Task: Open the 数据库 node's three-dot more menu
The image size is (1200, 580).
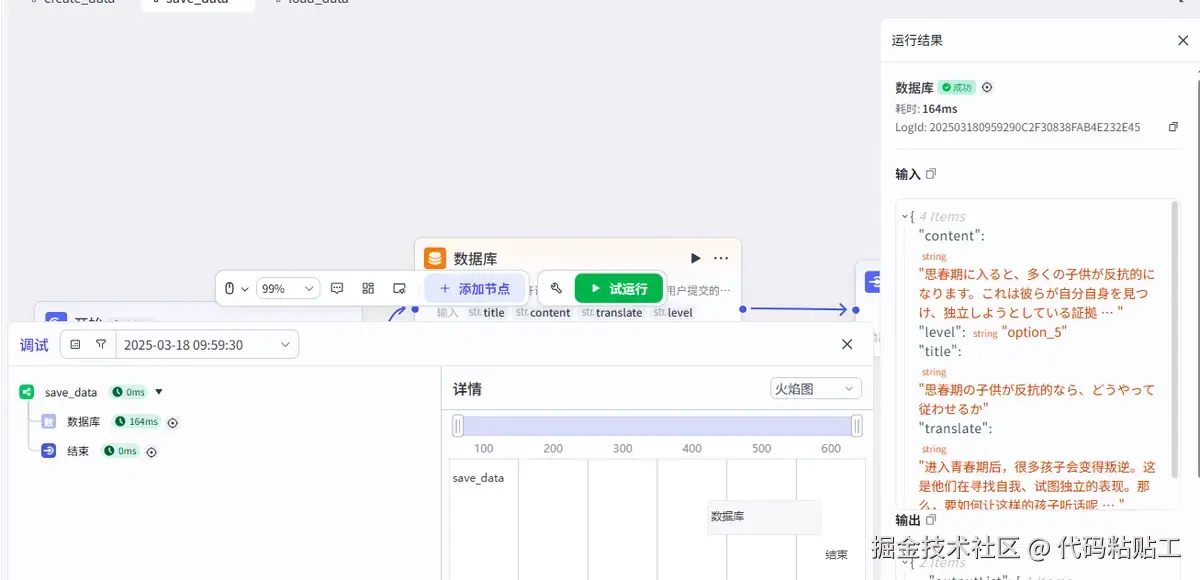Action: click(x=721, y=259)
